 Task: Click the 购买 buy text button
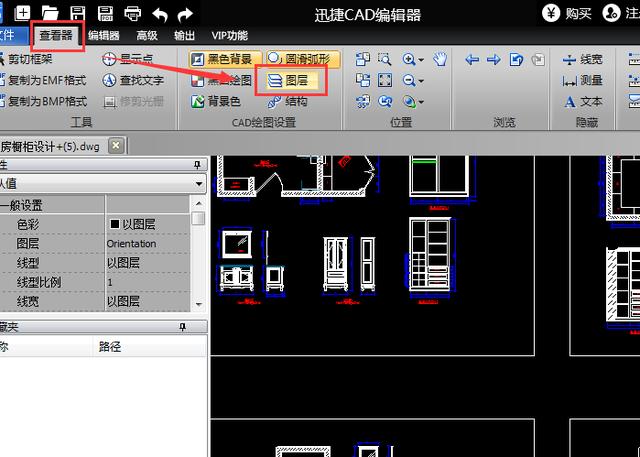(578, 14)
